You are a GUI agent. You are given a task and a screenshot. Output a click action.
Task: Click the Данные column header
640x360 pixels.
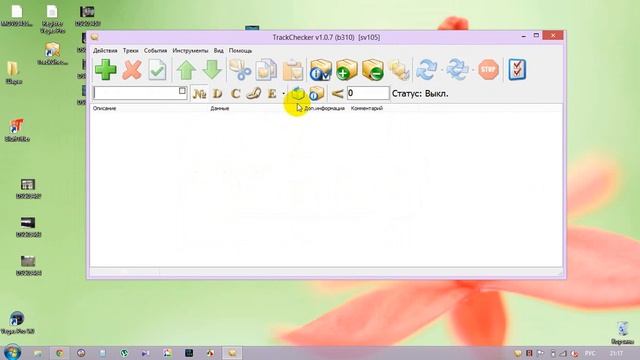[220, 108]
